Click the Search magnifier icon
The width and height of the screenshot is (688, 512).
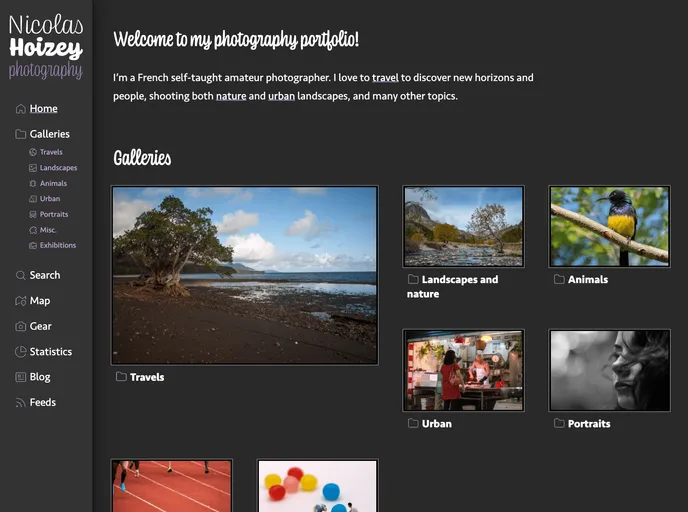coord(20,275)
